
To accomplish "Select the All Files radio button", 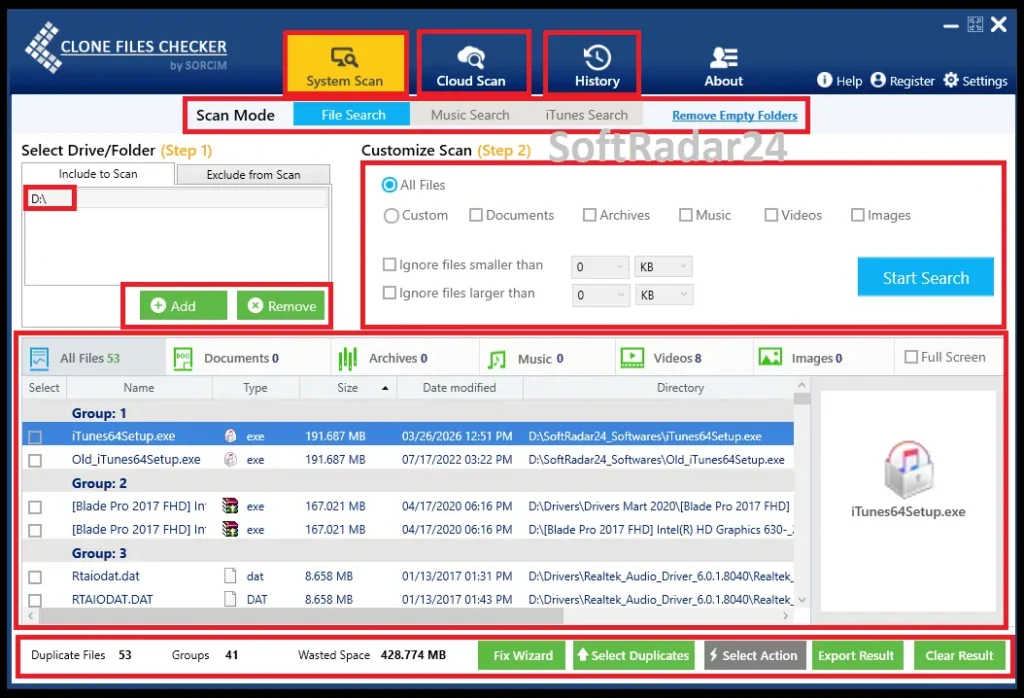I will coord(389,185).
